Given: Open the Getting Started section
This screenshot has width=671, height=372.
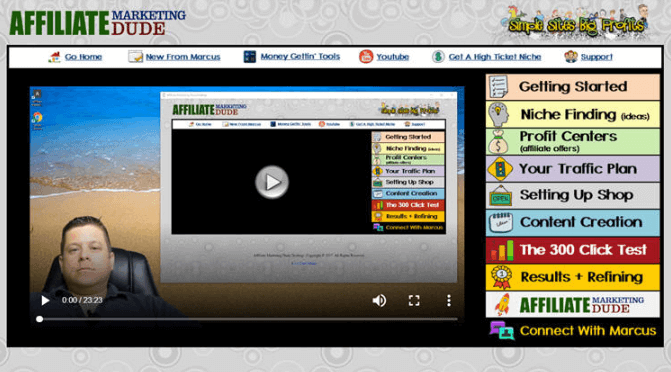Looking at the screenshot, I should [x=573, y=87].
